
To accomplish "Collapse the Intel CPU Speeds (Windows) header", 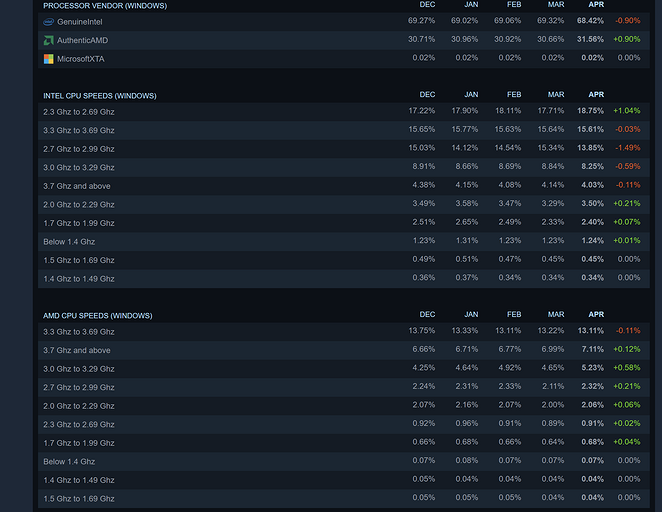I will (99, 95).
